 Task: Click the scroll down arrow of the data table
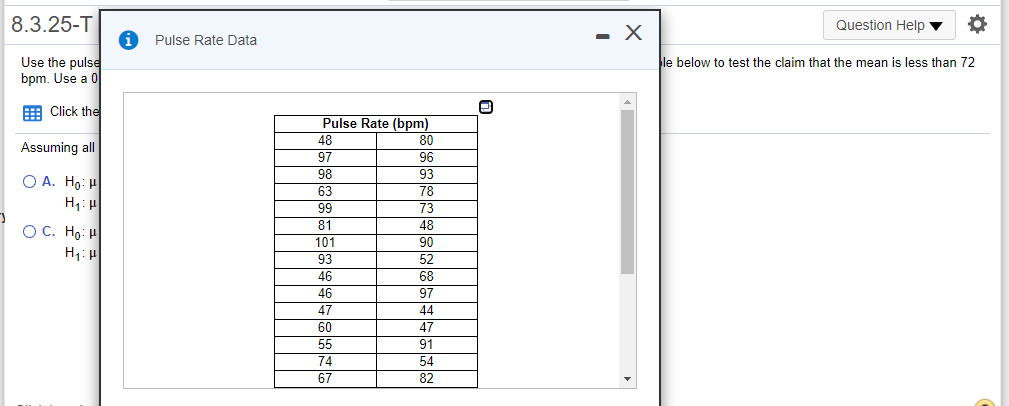click(627, 378)
